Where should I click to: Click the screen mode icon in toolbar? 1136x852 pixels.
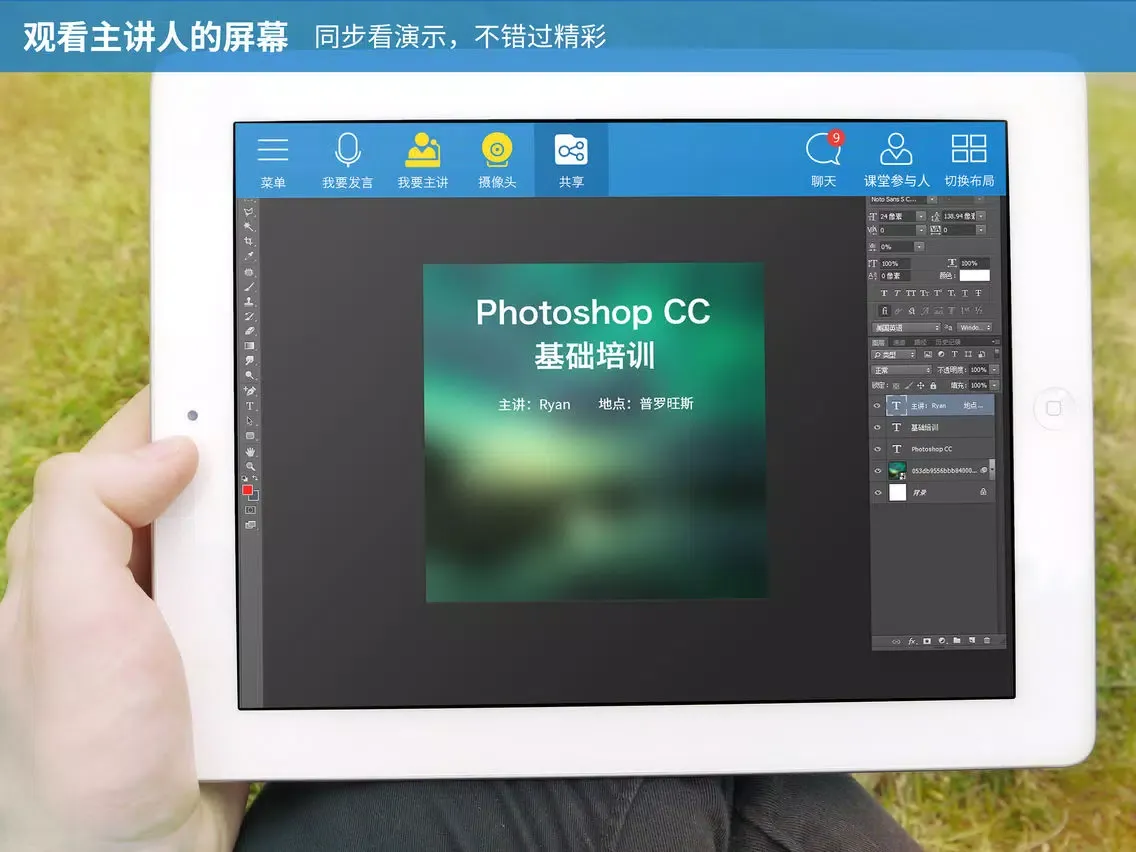(x=250, y=525)
